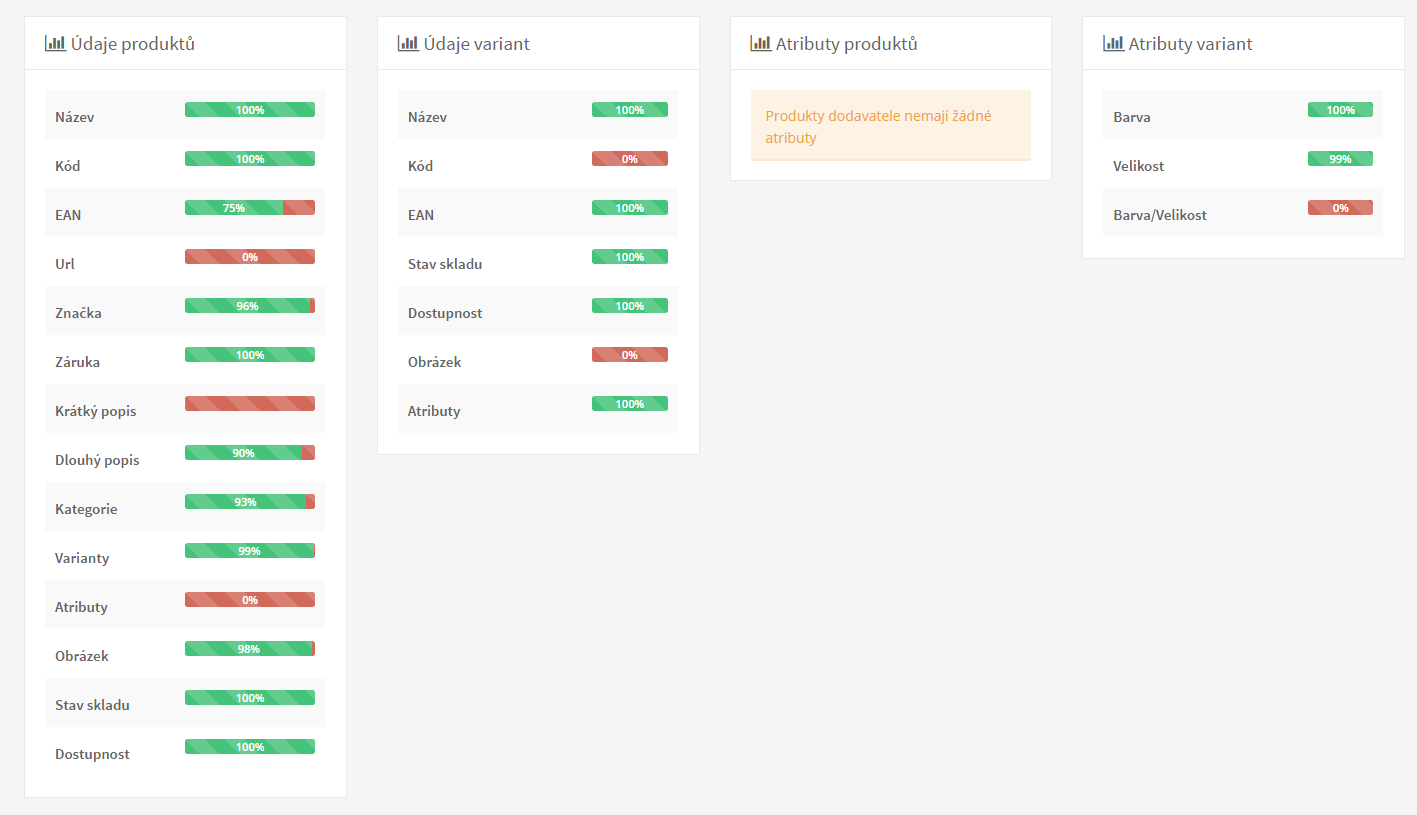Click the chart icon next to Údaje variant
1417x815 pixels.
(408, 43)
